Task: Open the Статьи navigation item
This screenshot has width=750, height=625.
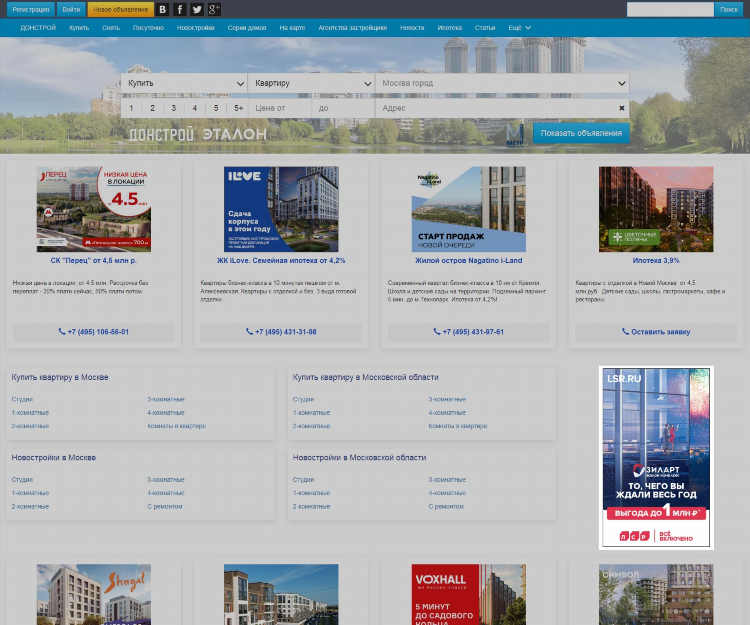Action: click(485, 28)
